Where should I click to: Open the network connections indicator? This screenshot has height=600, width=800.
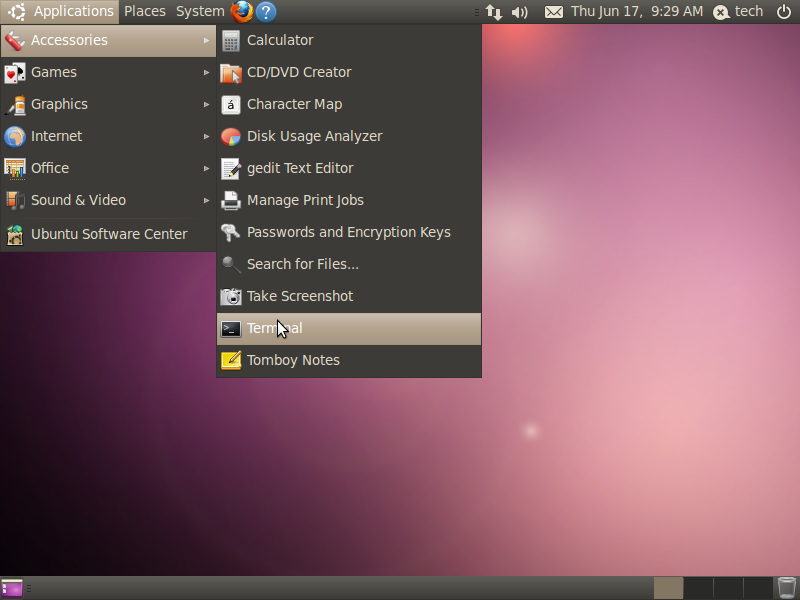493,12
